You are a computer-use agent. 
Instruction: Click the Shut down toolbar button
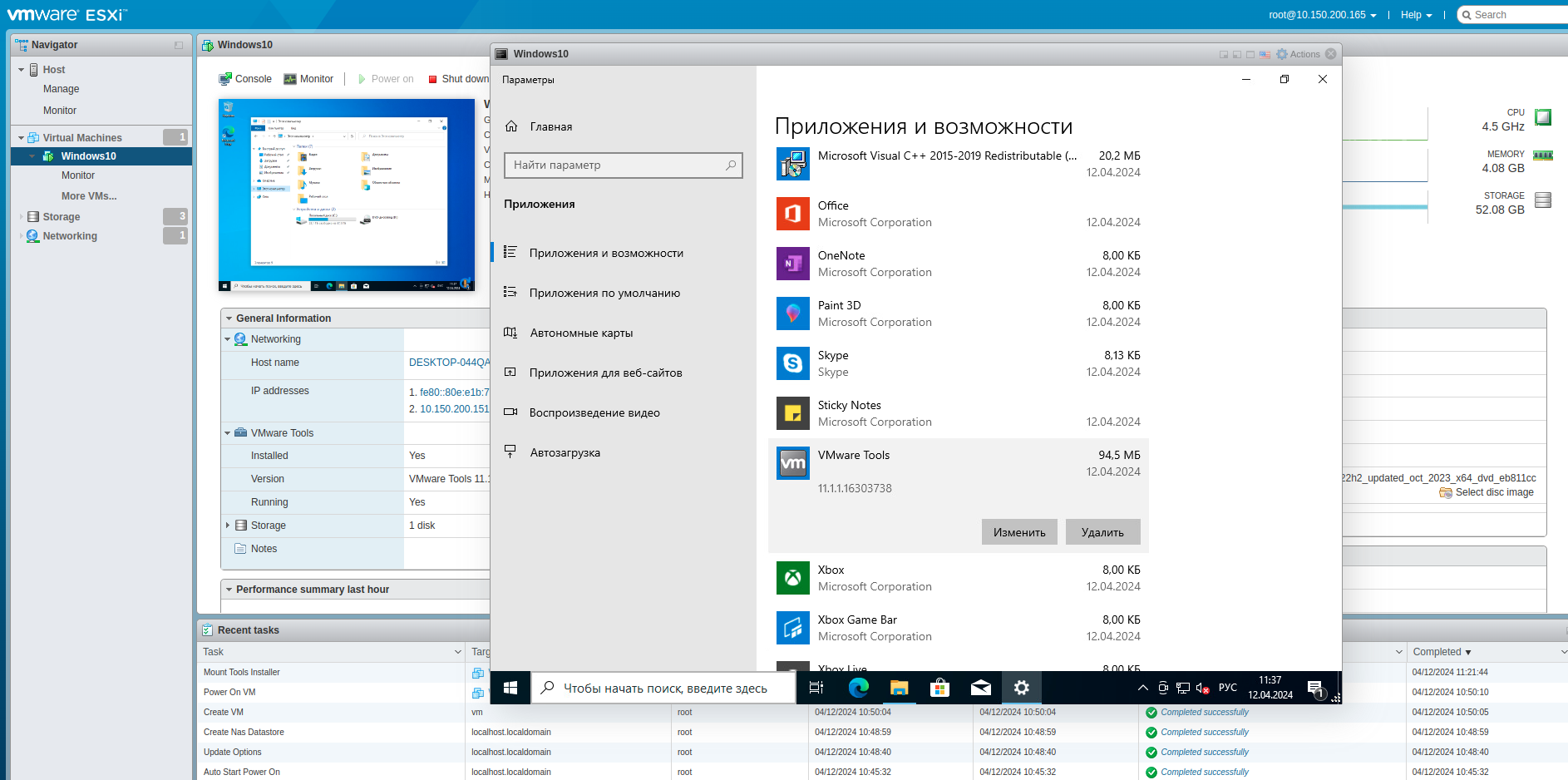tap(459, 79)
